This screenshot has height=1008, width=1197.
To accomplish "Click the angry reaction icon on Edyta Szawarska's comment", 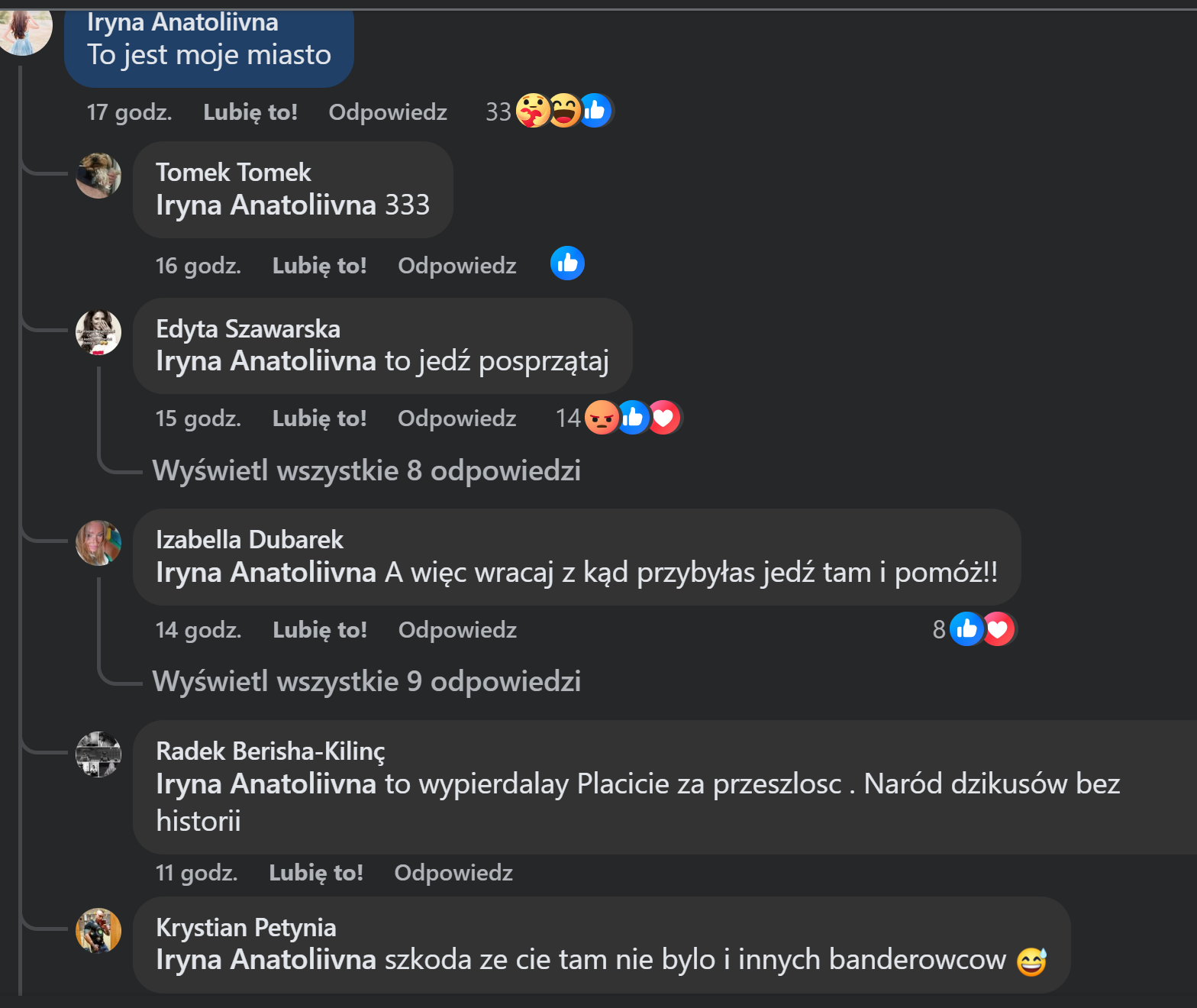I will [x=601, y=418].
